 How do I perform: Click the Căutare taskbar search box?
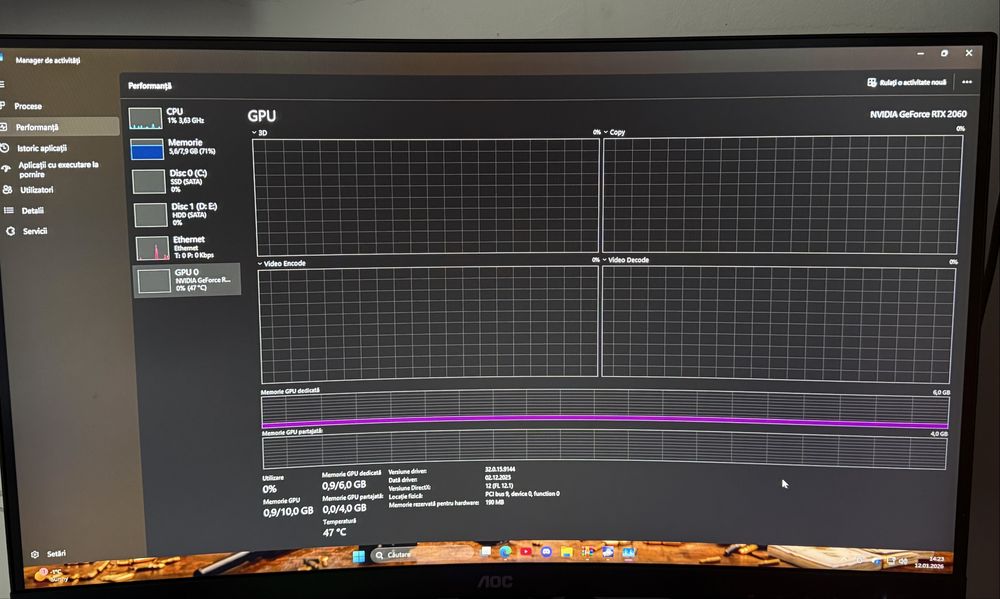422,554
